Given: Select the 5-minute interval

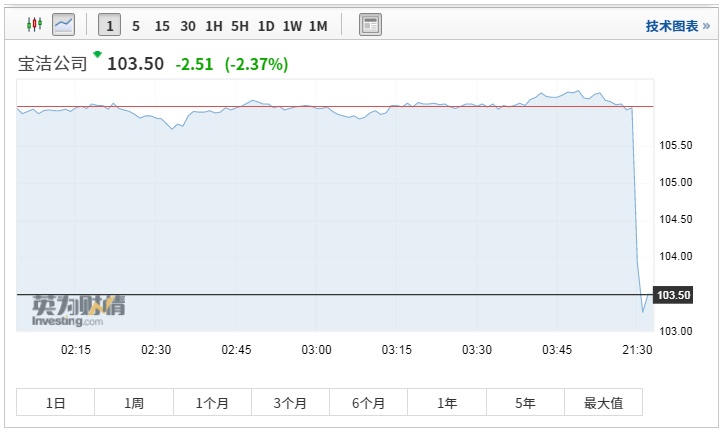Looking at the screenshot, I should click(x=136, y=25).
